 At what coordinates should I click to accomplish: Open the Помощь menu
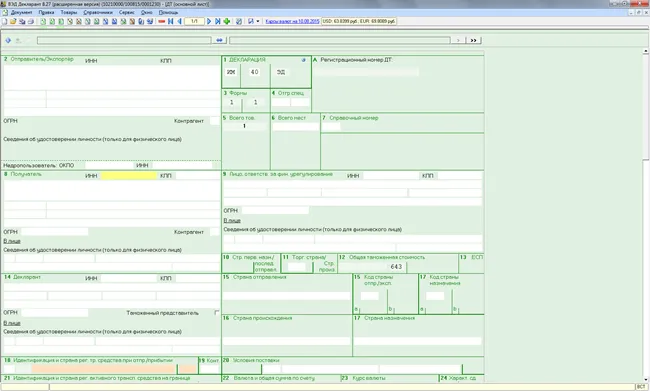pos(168,12)
